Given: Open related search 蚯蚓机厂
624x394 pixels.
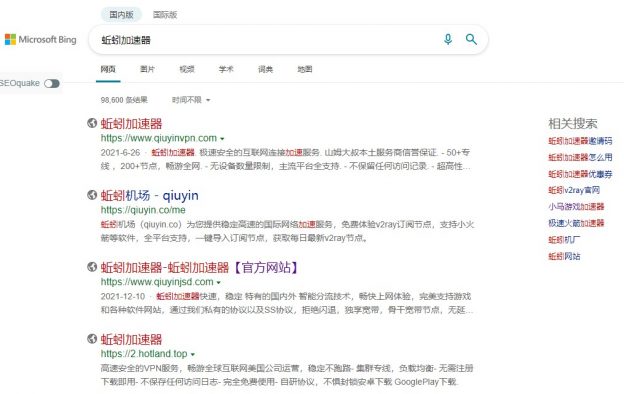Looking at the screenshot, I should click(564, 240).
